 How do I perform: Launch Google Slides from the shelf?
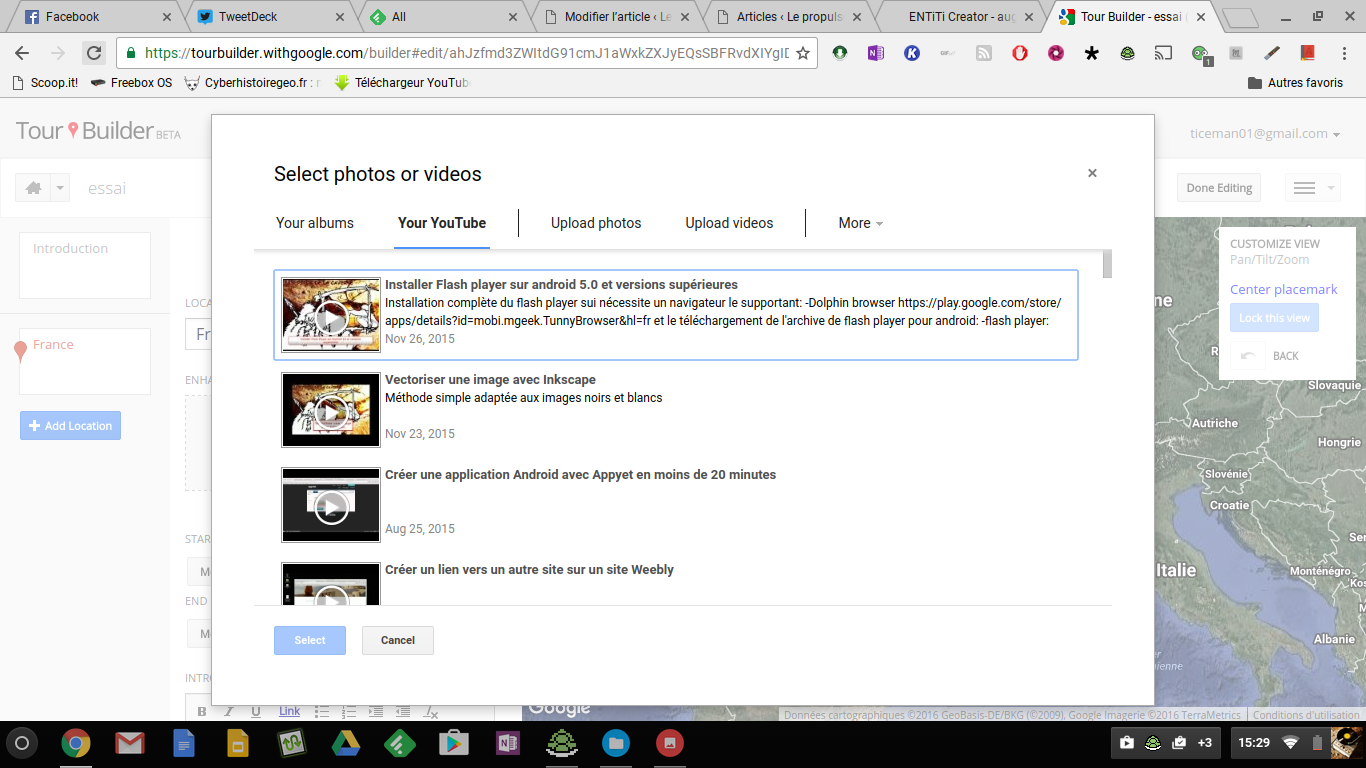pyautogui.click(x=237, y=743)
